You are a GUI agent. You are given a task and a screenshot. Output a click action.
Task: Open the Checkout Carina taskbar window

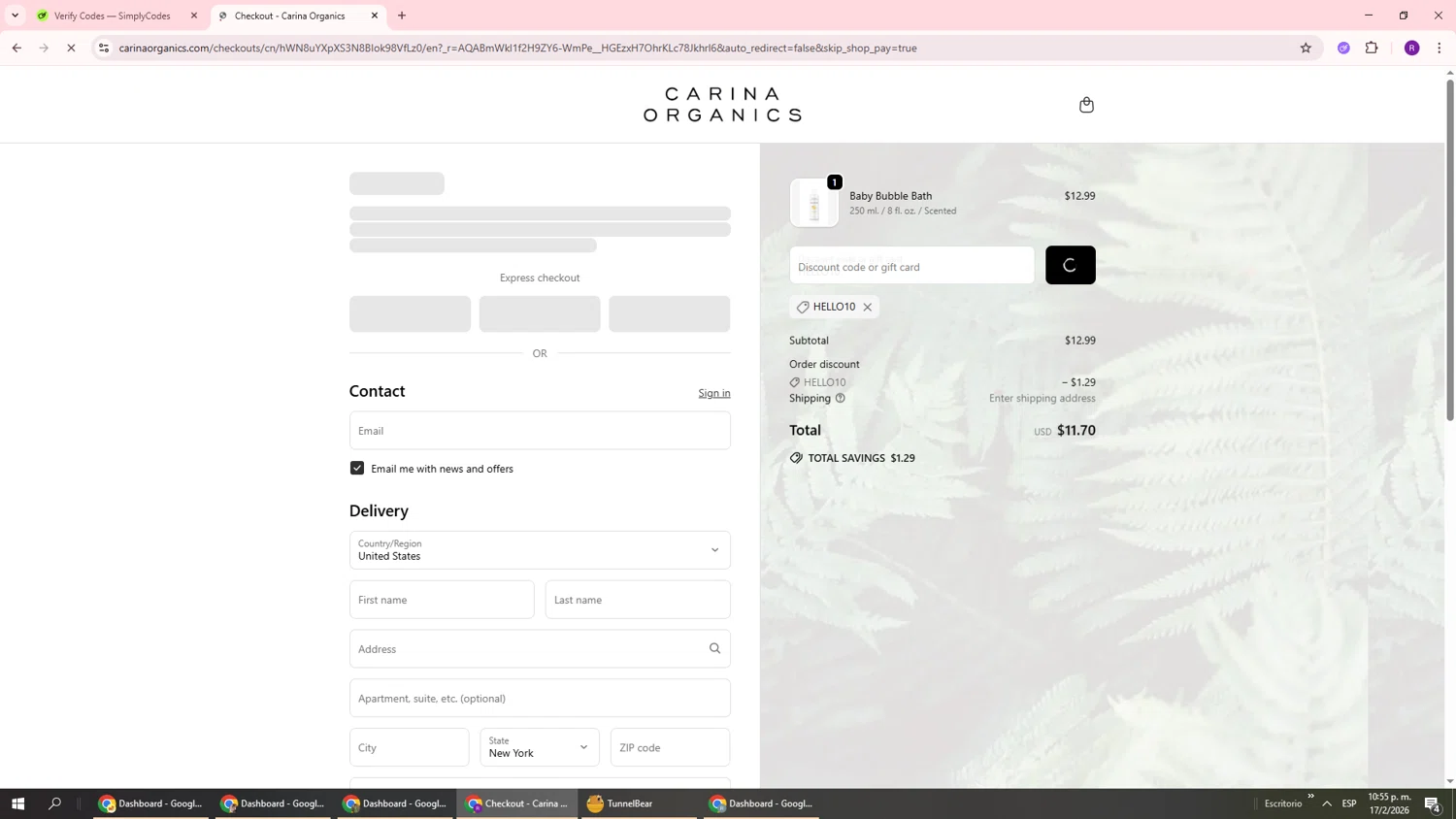[516, 803]
